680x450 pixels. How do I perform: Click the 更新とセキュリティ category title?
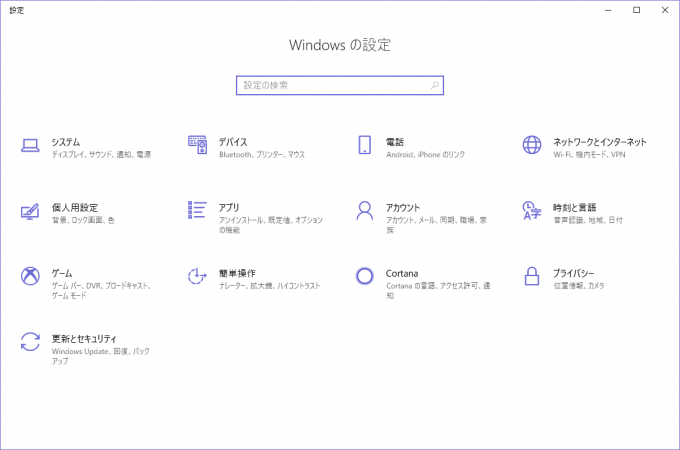84,339
